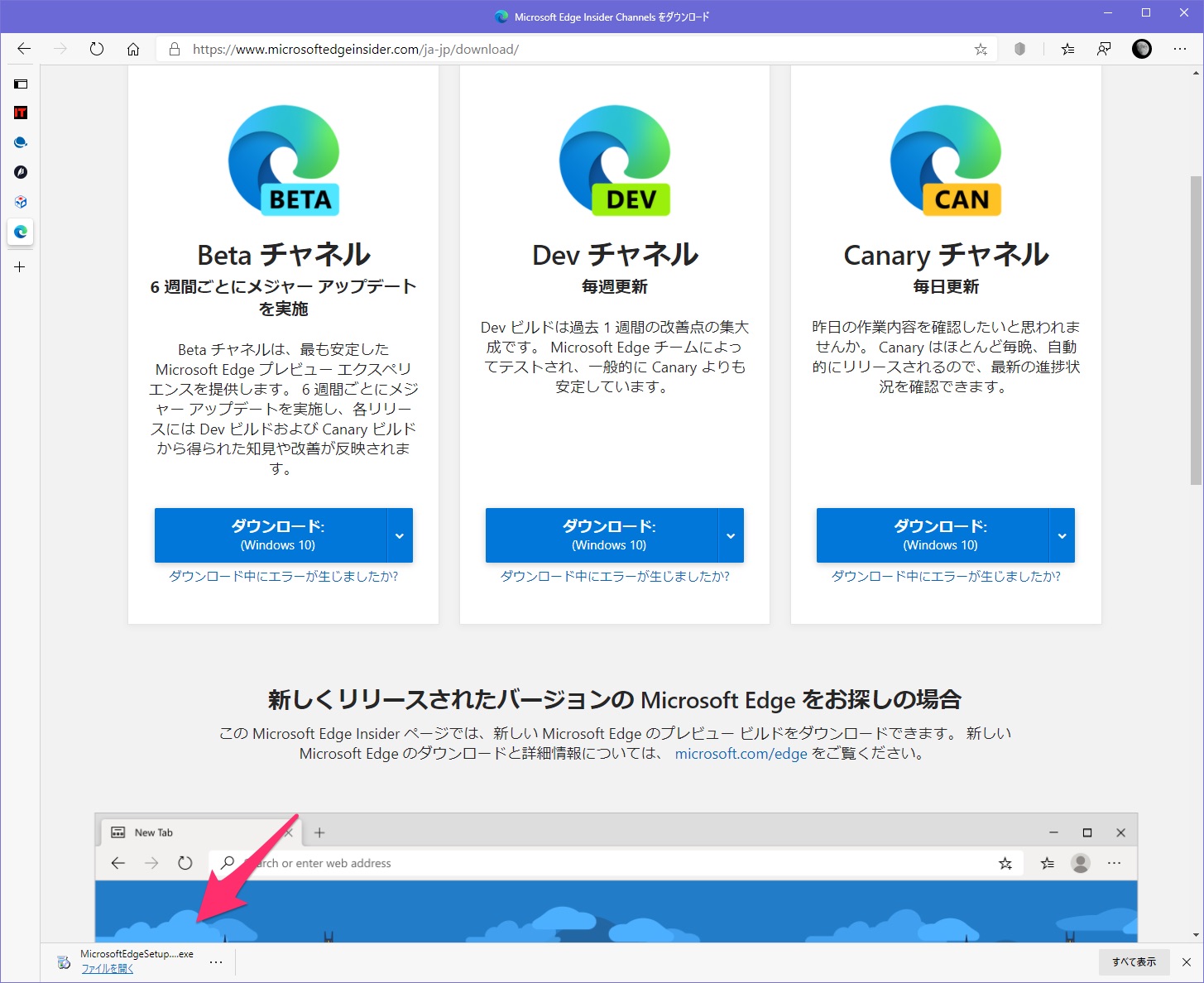Open download item more options menu
This screenshot has height=983, width=1204.
tap(216, 961)
